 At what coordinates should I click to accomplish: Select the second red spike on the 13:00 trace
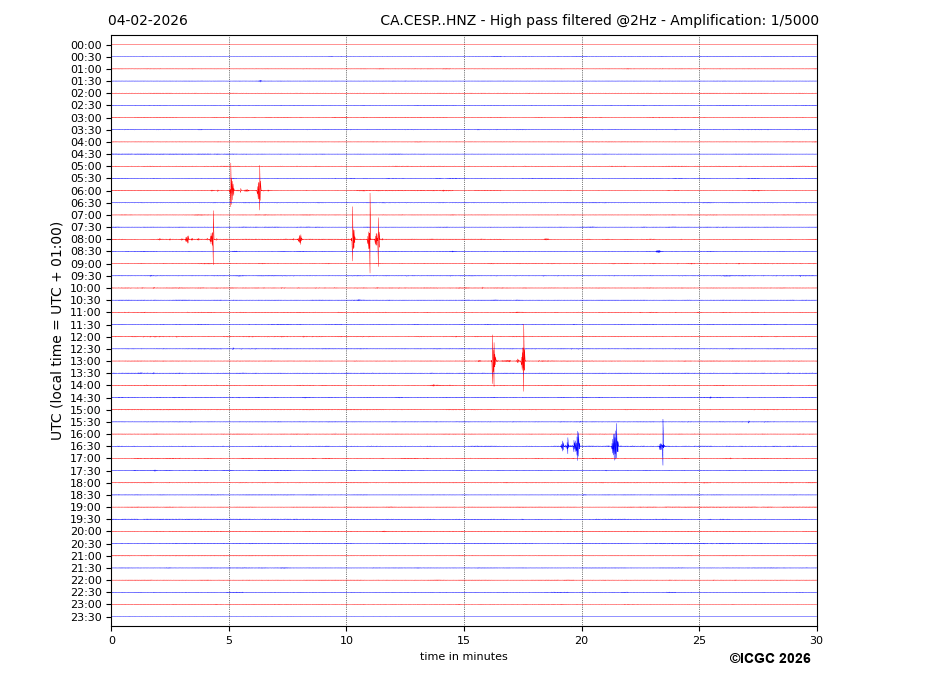pyautogui.click(x=523, y=361)
